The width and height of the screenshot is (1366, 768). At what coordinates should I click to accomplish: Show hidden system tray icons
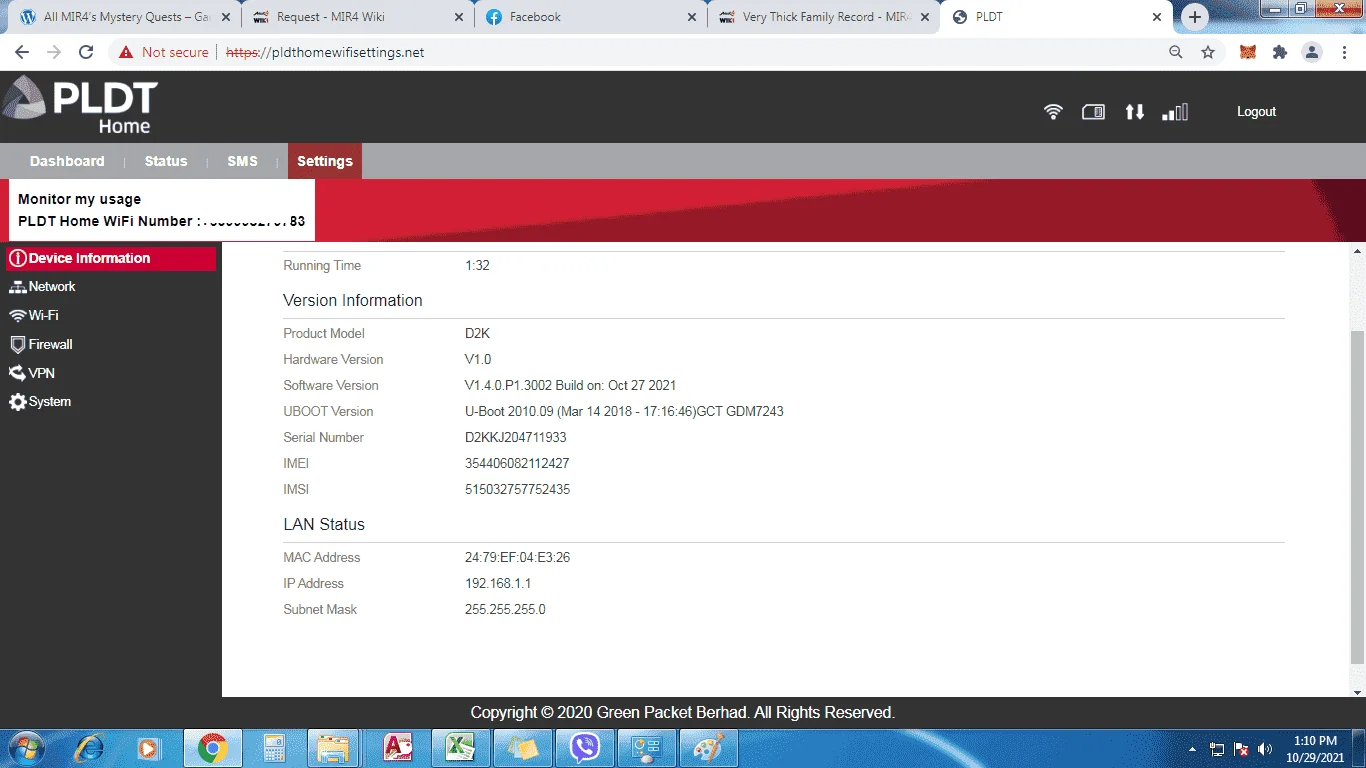pos(1193,748)
